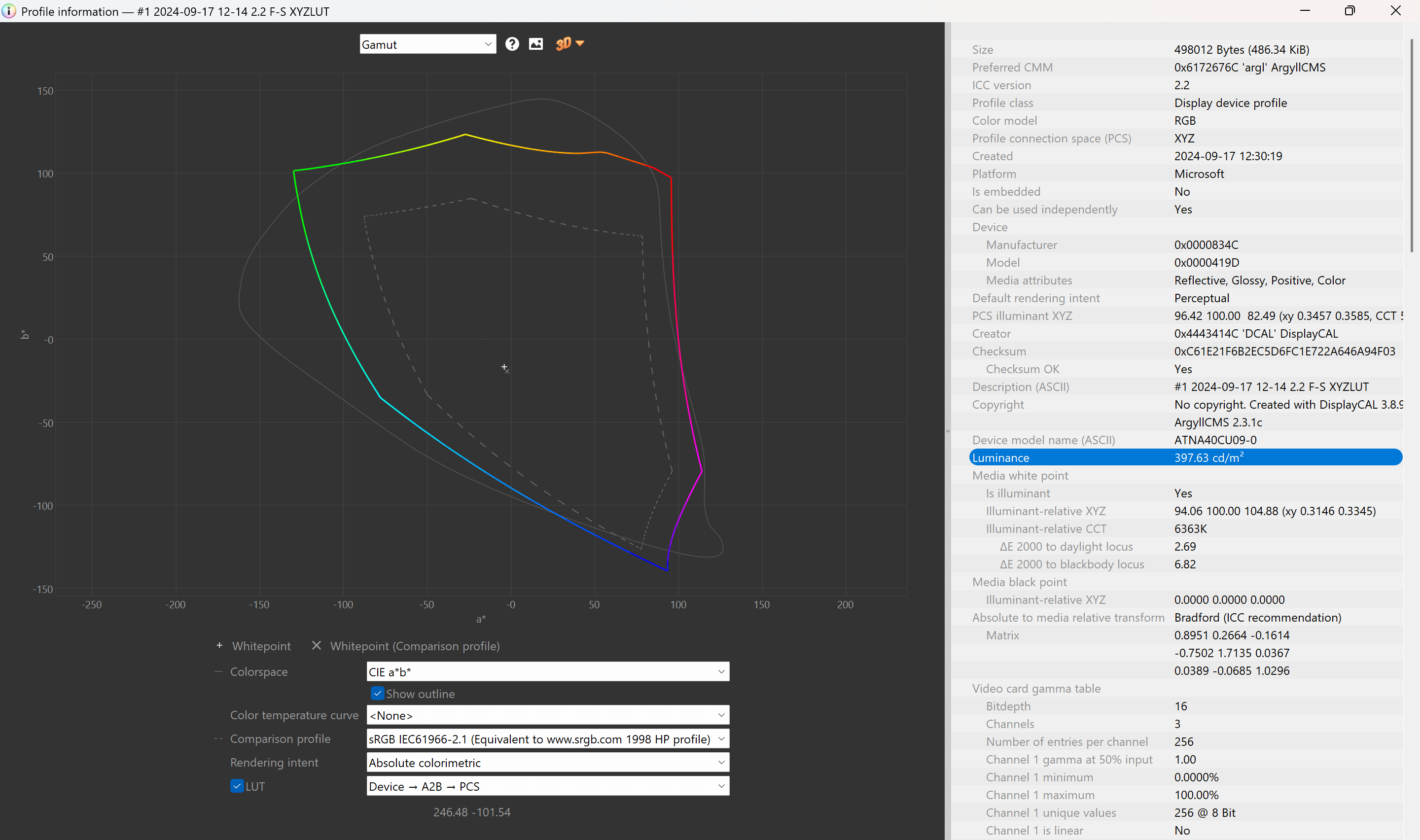The width and height of the screenshot is (1420, 840).
Task: Select the Default rendering intent row
Action: (x=1186, y=298)
